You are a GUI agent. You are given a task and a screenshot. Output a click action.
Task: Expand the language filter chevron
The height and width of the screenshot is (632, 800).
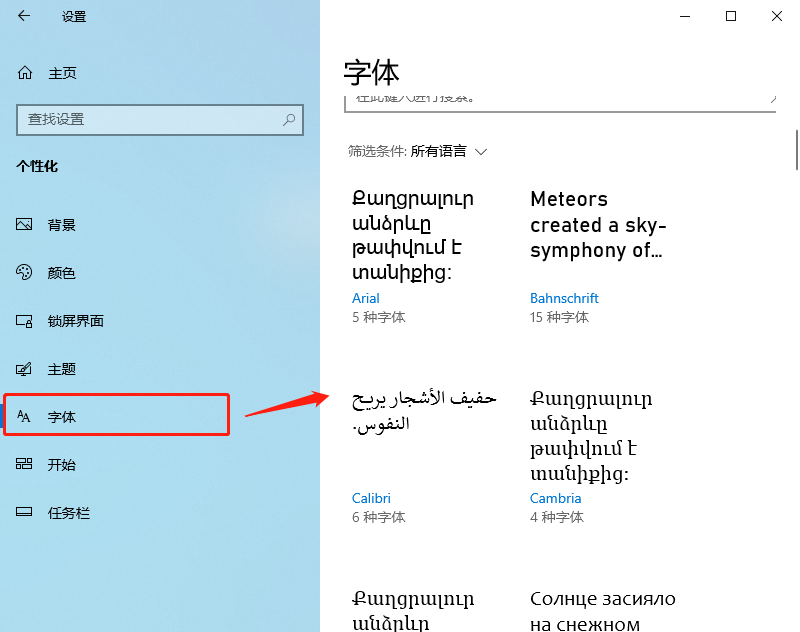(481, 151)
